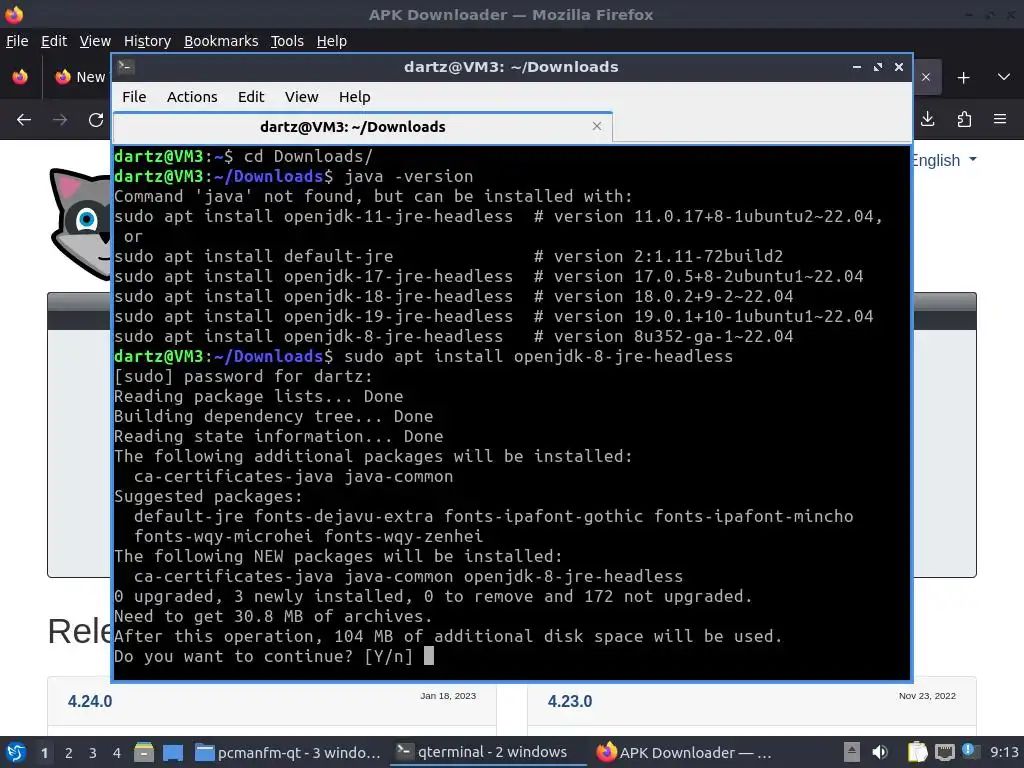
Task: Select the dartz@VM3: ~/Downloads terminal tab
Action: click(x=362, y=127)
